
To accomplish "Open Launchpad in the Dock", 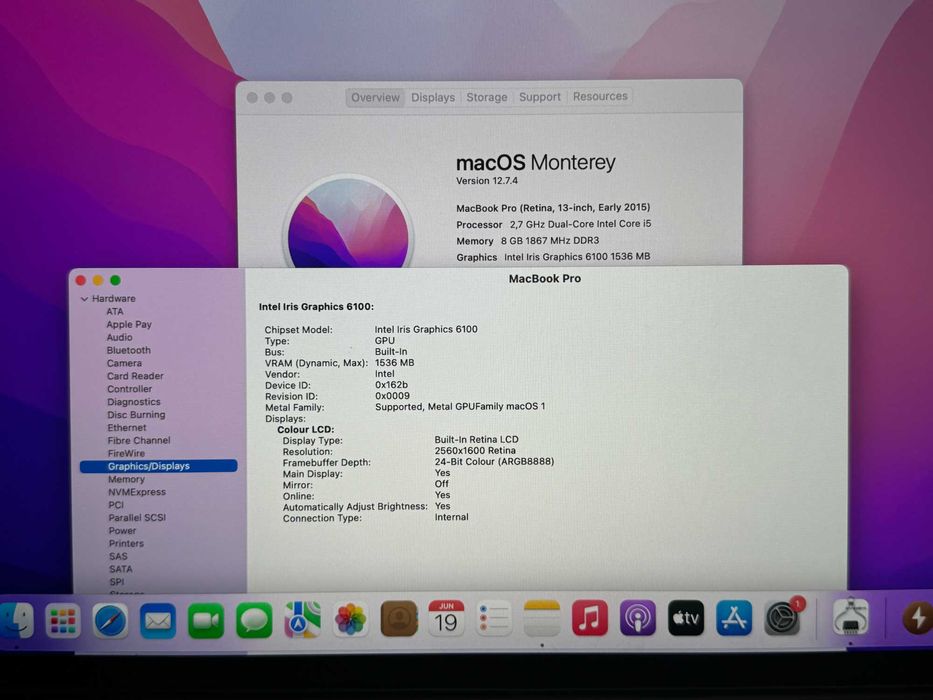I will pyautogui.click(x=62, y=621).
